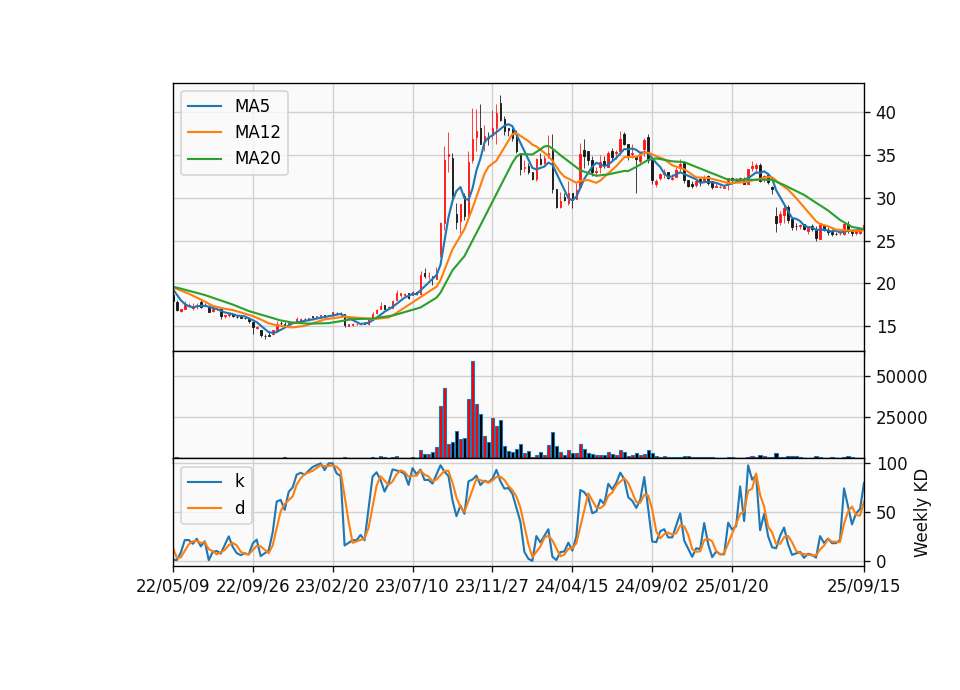Click the 25/09/15 date axis label
The height and width of the screenshot is (690, 960).
click(x=863, y=586)
